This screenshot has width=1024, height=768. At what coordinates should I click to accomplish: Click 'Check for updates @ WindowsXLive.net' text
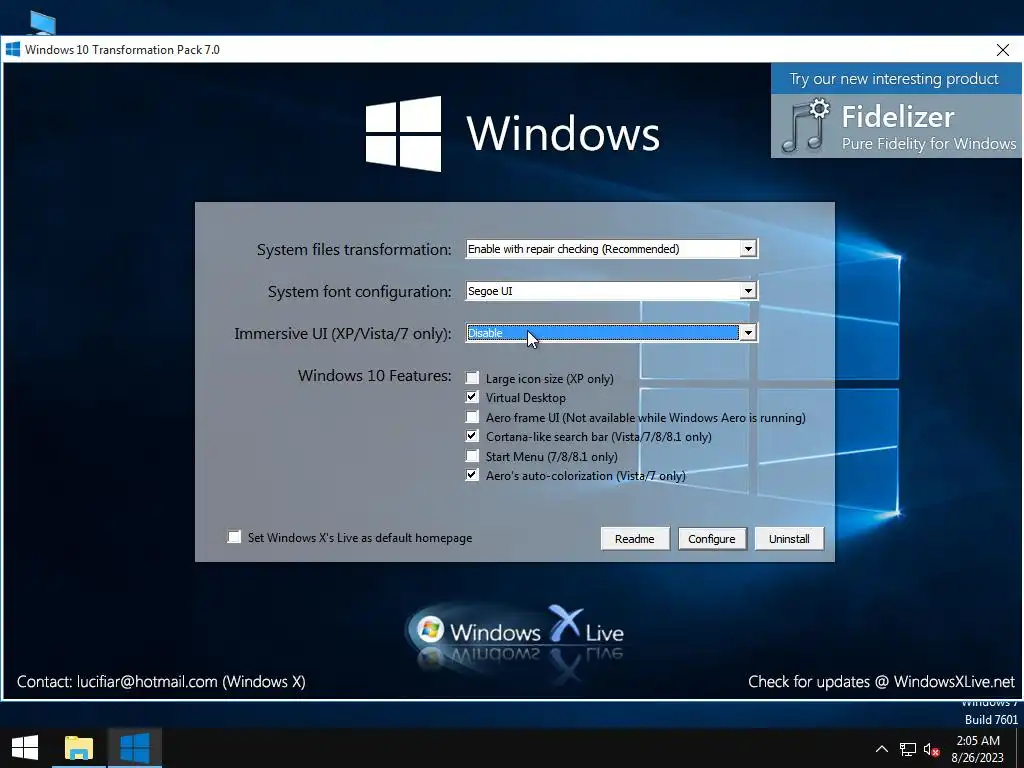click(882, 682)
